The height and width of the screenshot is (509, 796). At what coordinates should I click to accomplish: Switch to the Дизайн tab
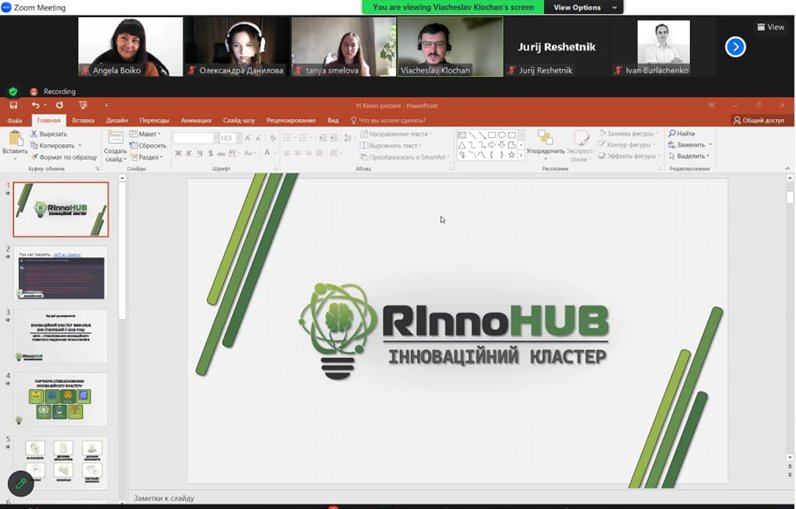coord(117,120)
